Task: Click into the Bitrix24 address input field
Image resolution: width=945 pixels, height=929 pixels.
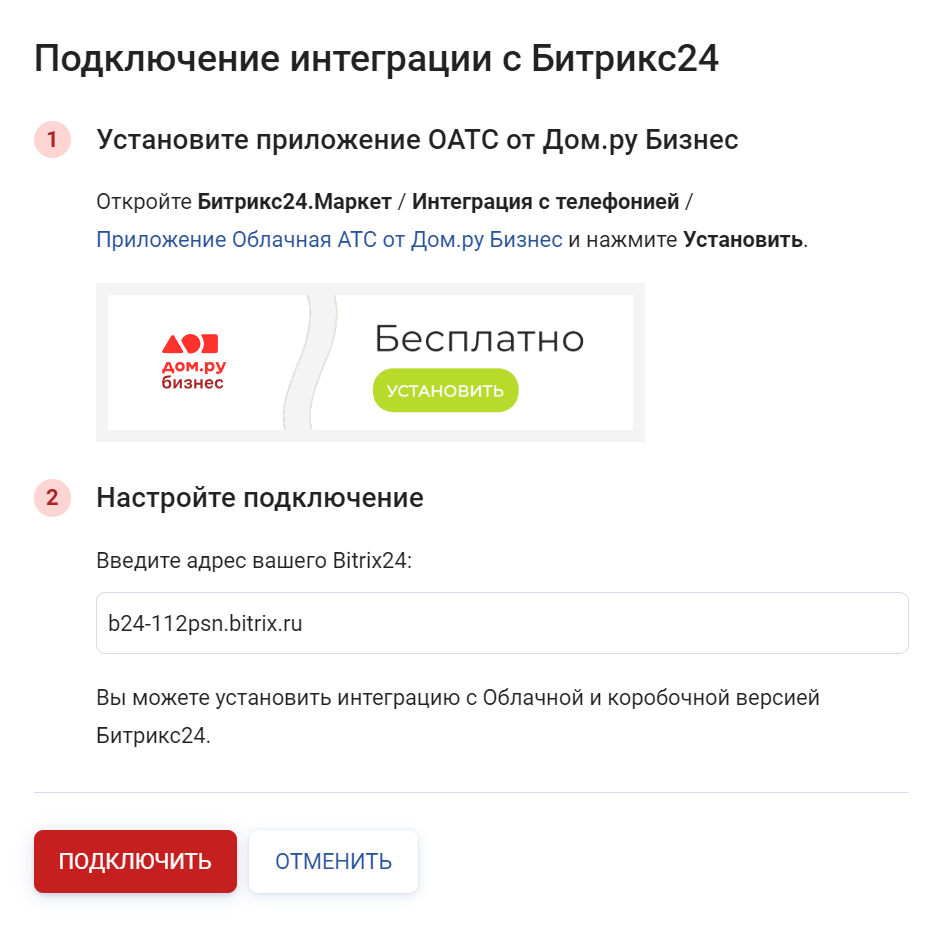Action: click(x=502, y=623)
